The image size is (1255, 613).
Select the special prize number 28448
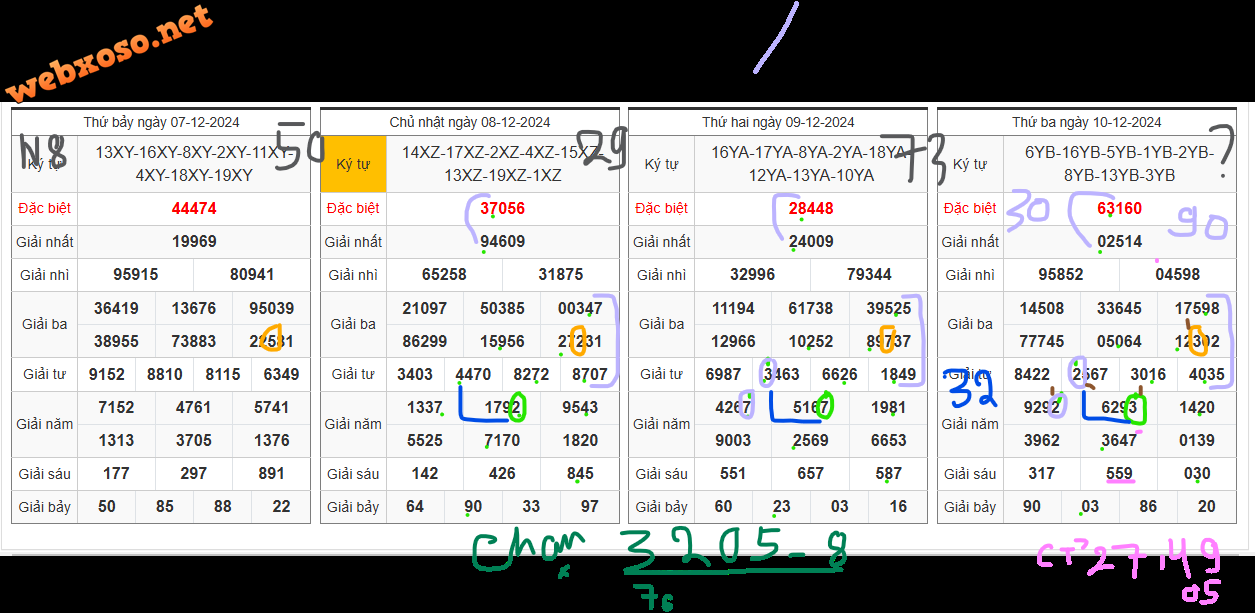(x=811, y=209)
